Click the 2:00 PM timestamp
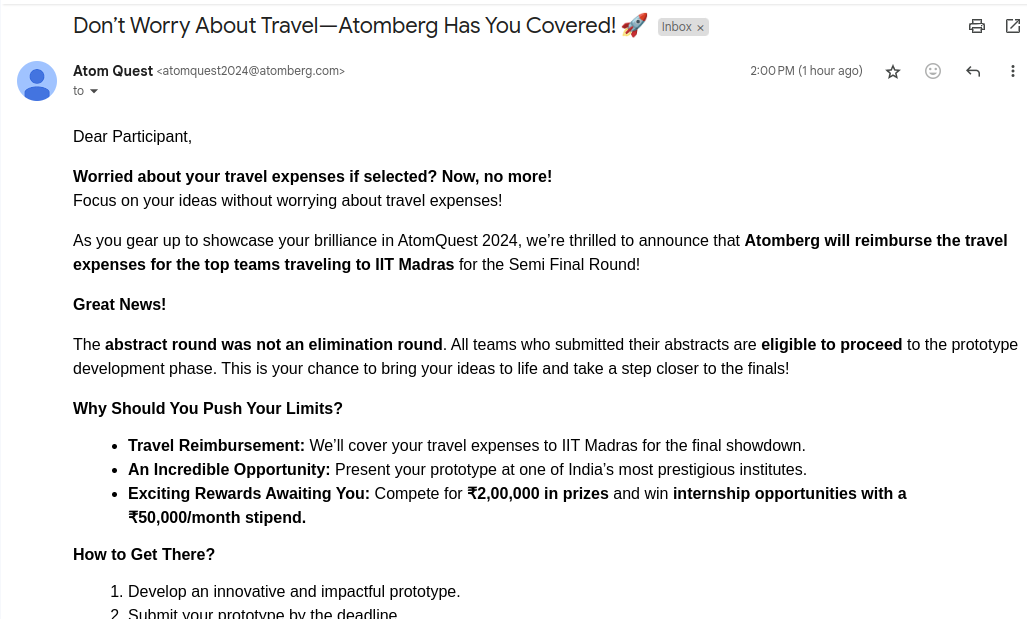 (x=806, y=71)
